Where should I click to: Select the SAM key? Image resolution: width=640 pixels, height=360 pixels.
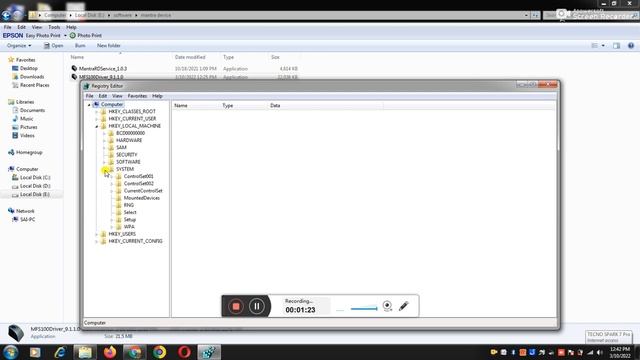[x=121, y=147]
